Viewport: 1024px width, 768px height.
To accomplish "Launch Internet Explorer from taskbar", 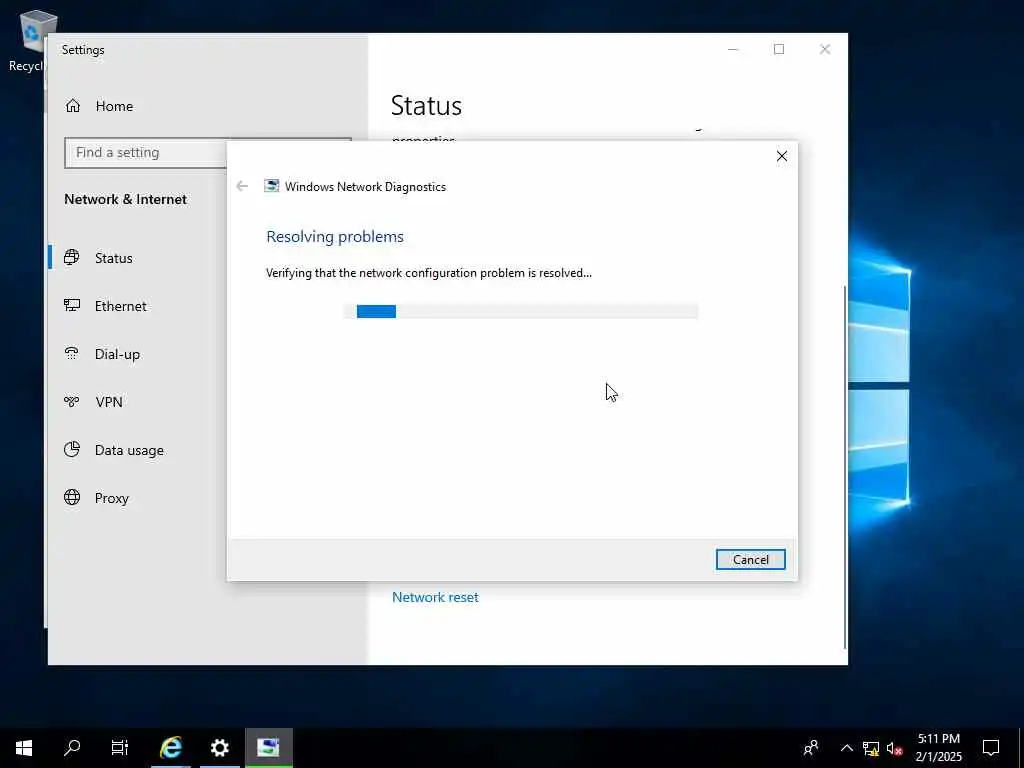I will (x=171, y=748).
